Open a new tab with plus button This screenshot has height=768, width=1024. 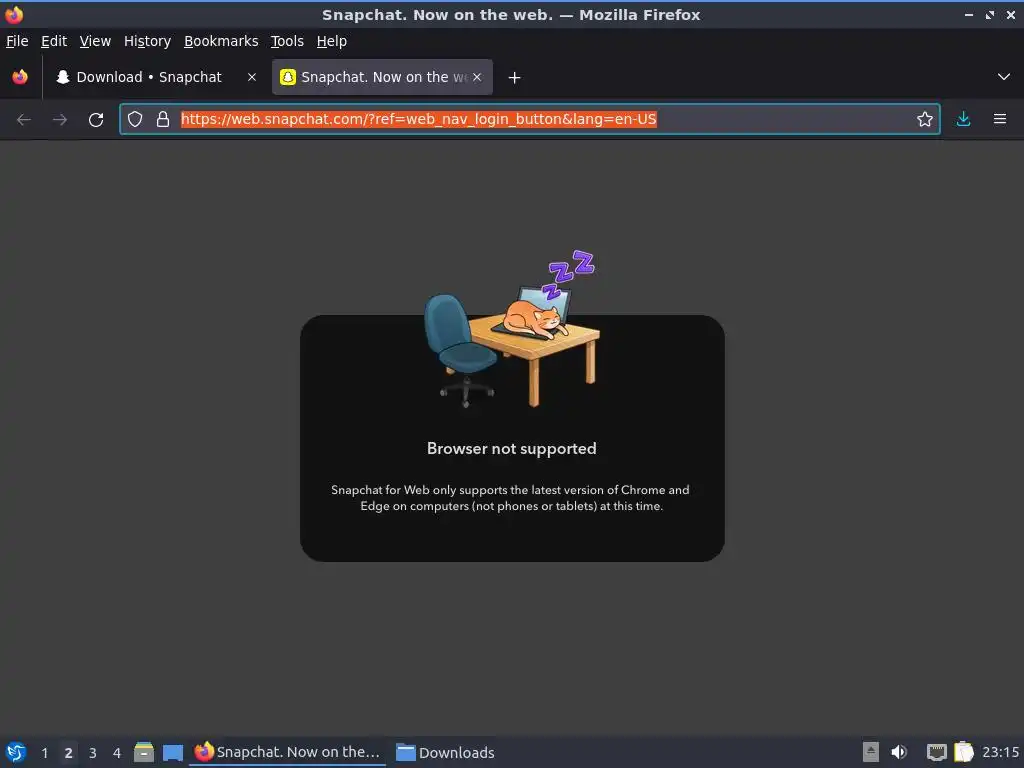(x=515, y=78)
